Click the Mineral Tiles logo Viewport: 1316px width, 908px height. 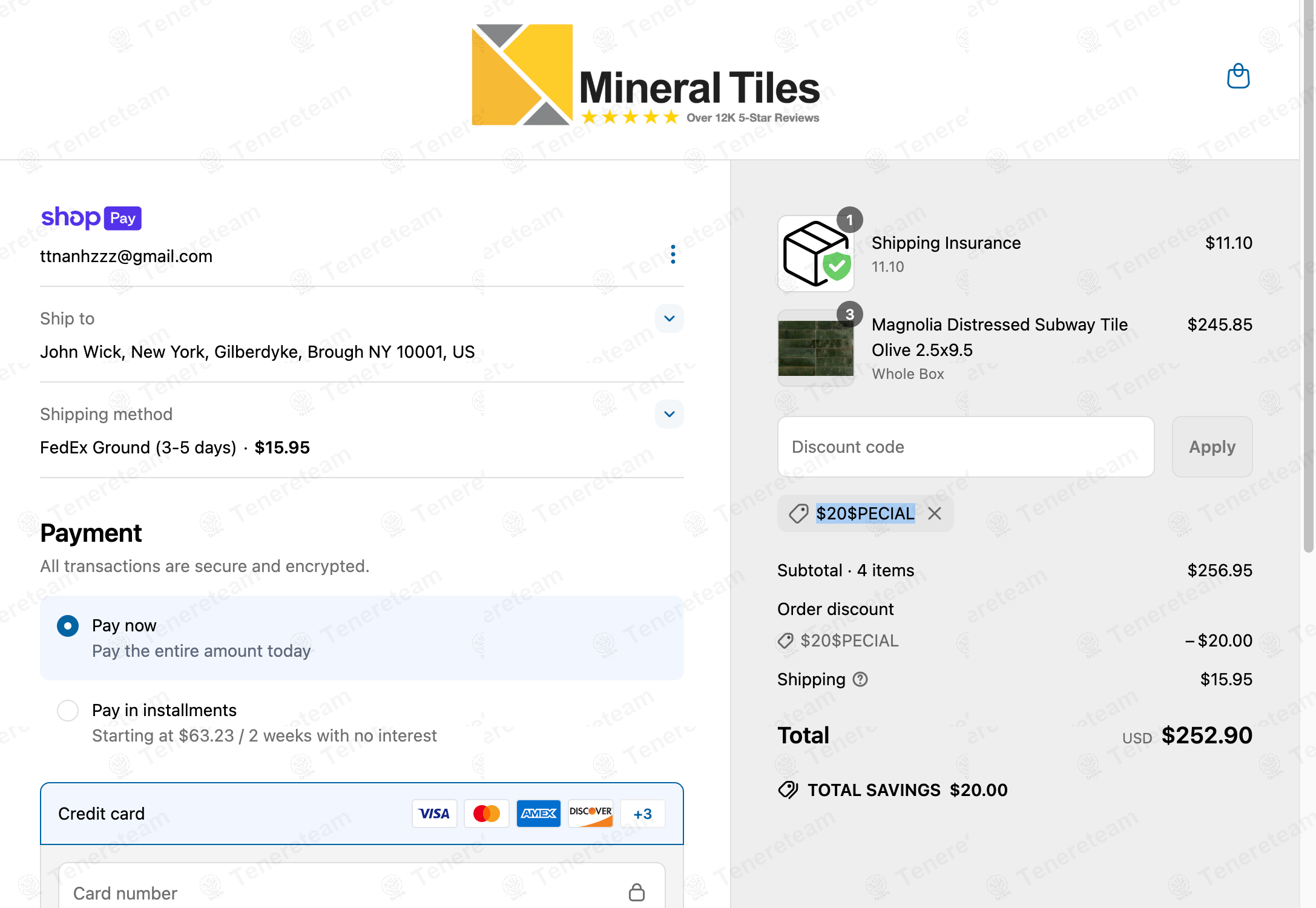click(x=645, y=75)
